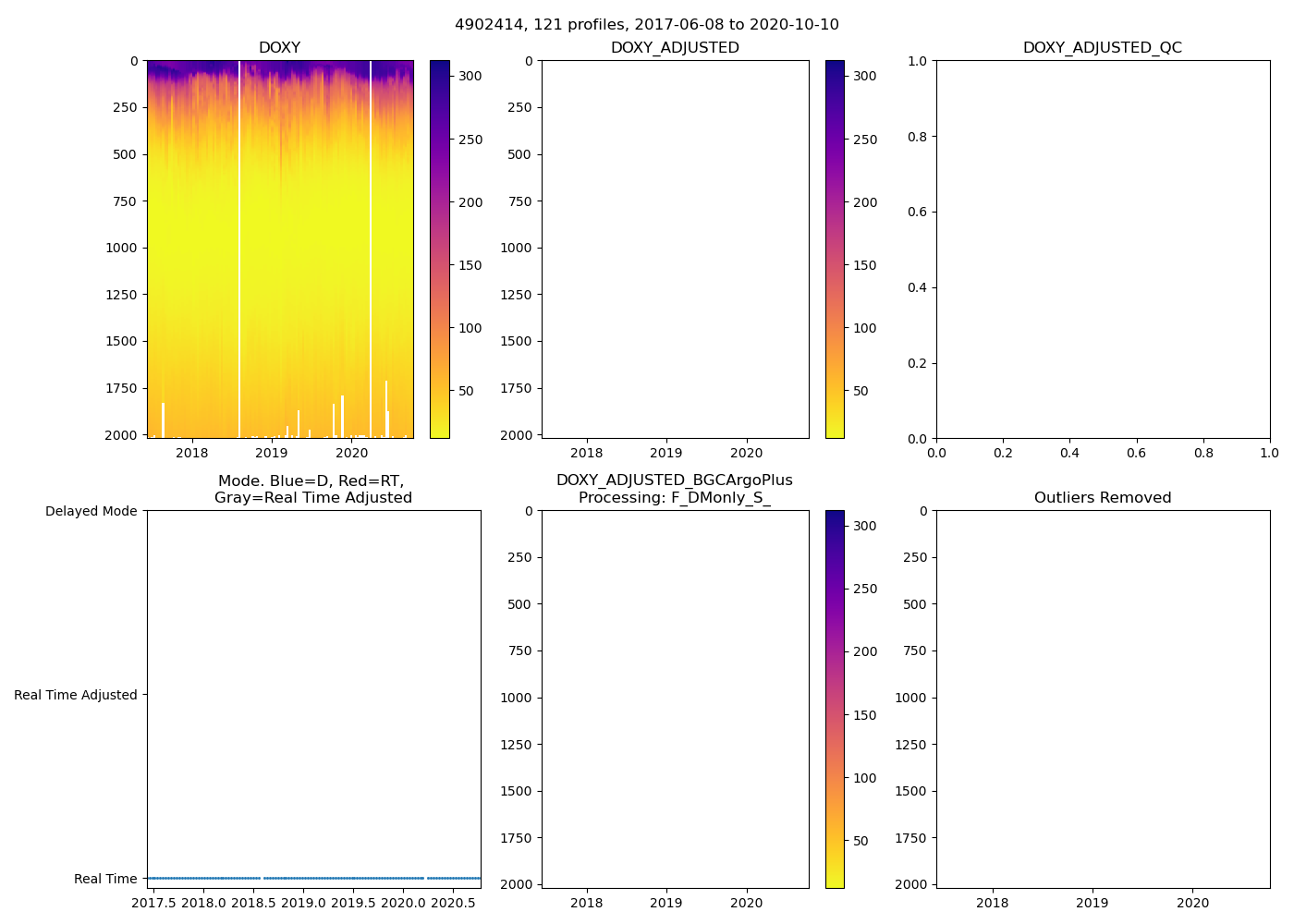The image size is (1294, 924).
Task: Click the Real Time y-axis label
Action: 104,879
